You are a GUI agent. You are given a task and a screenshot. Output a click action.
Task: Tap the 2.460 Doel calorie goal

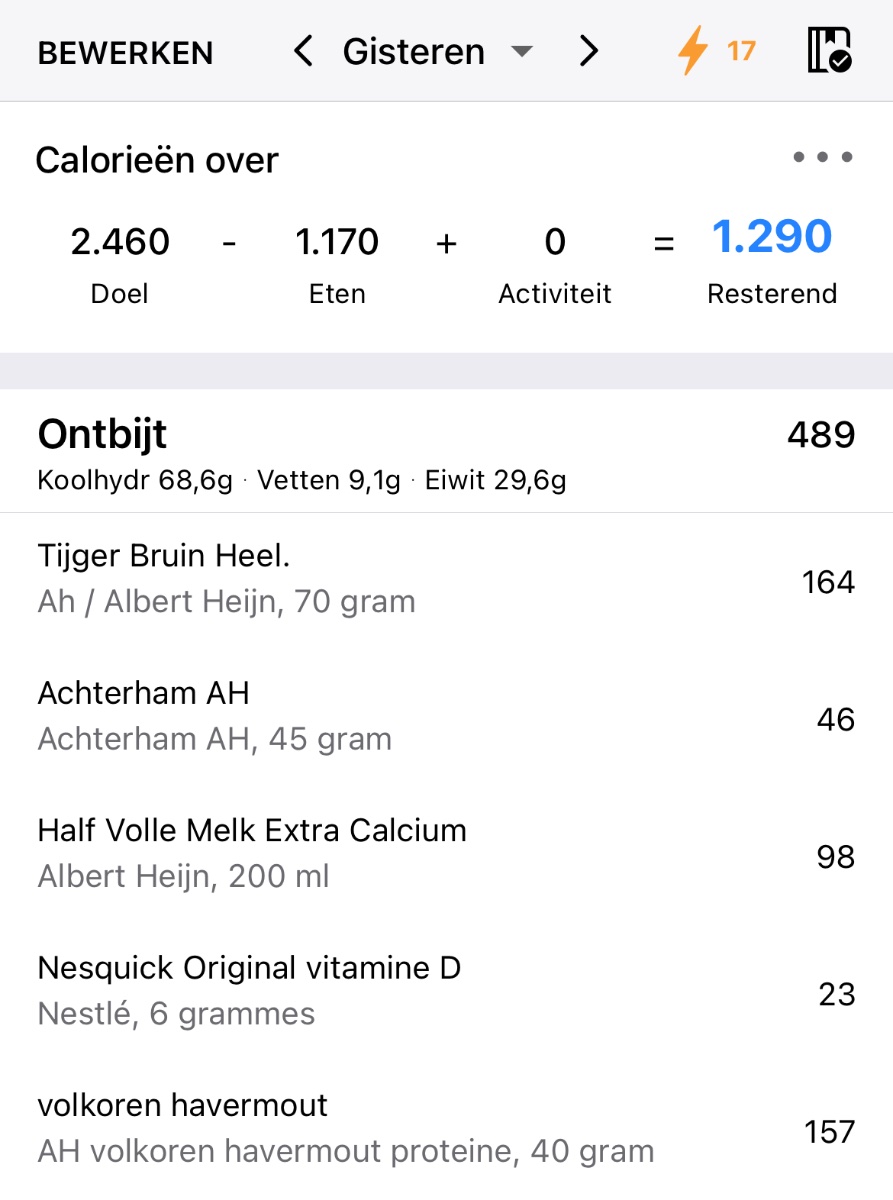(x=120, y=243)
